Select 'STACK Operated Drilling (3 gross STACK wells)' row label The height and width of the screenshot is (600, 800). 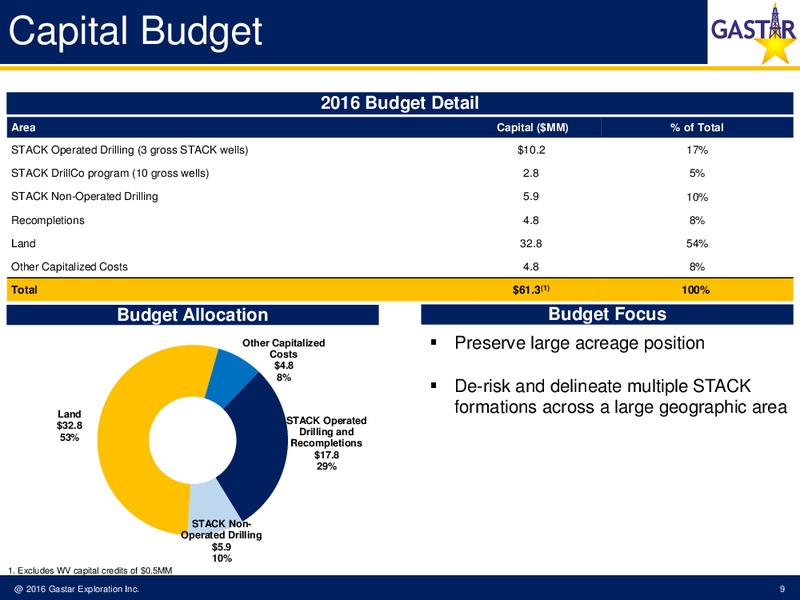pos(130,150)
